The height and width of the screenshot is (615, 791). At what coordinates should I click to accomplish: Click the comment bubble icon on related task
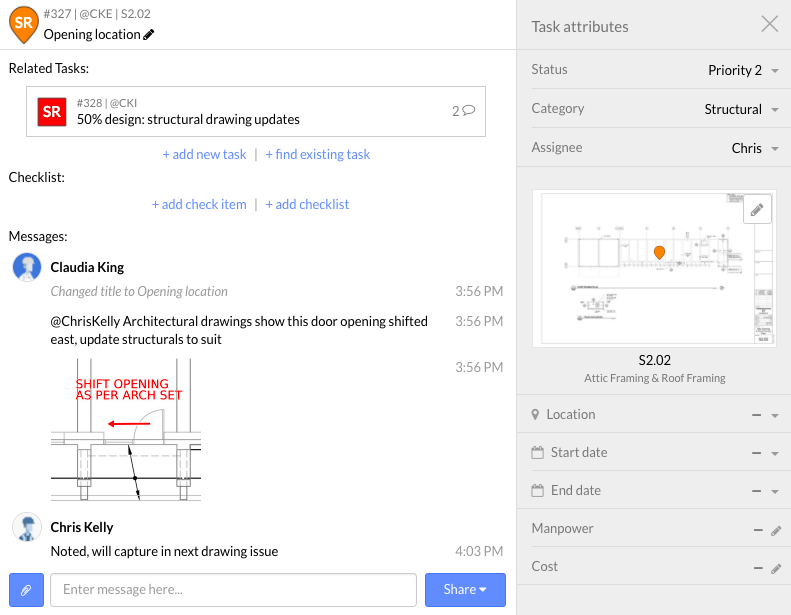(x=468, y=111)
